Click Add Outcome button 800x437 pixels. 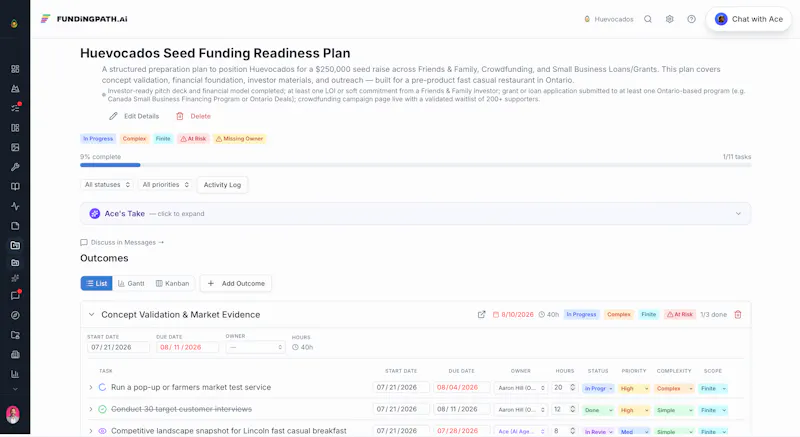(236, 284)
